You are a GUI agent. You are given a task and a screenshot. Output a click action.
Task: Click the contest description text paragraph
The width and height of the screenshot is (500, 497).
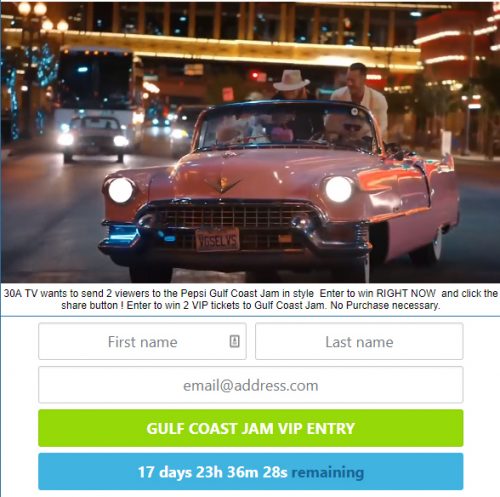click(x=251, y=299)
